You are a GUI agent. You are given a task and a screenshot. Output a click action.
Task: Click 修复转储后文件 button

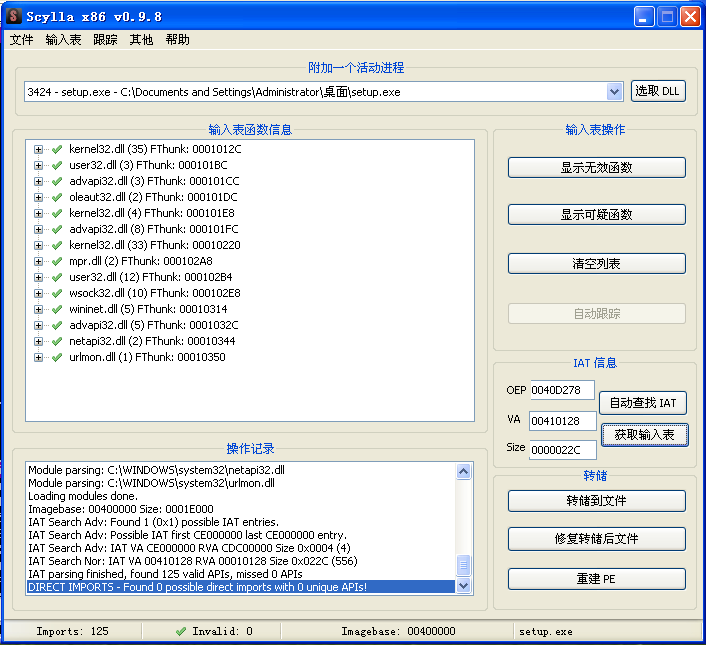597,539
